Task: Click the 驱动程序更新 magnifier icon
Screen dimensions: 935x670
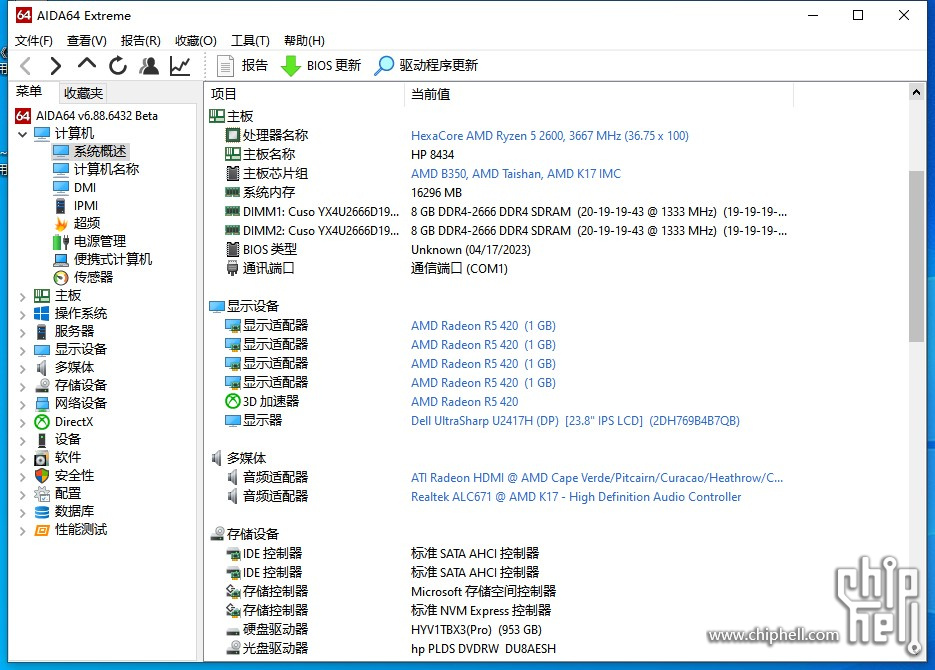Action: click(x=383, y=66)
